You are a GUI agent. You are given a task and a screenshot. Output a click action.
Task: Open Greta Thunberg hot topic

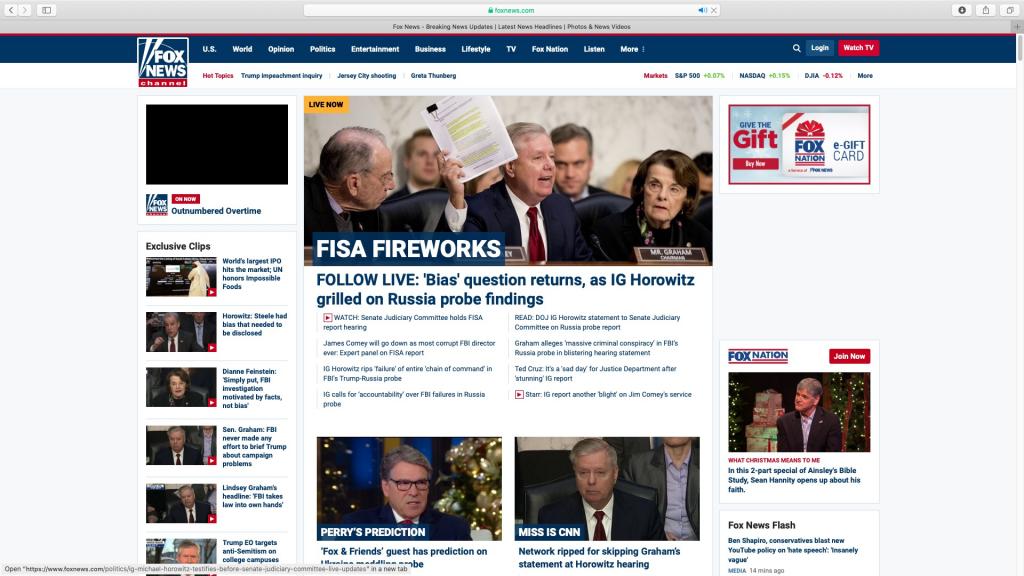(x=434, y=76)
